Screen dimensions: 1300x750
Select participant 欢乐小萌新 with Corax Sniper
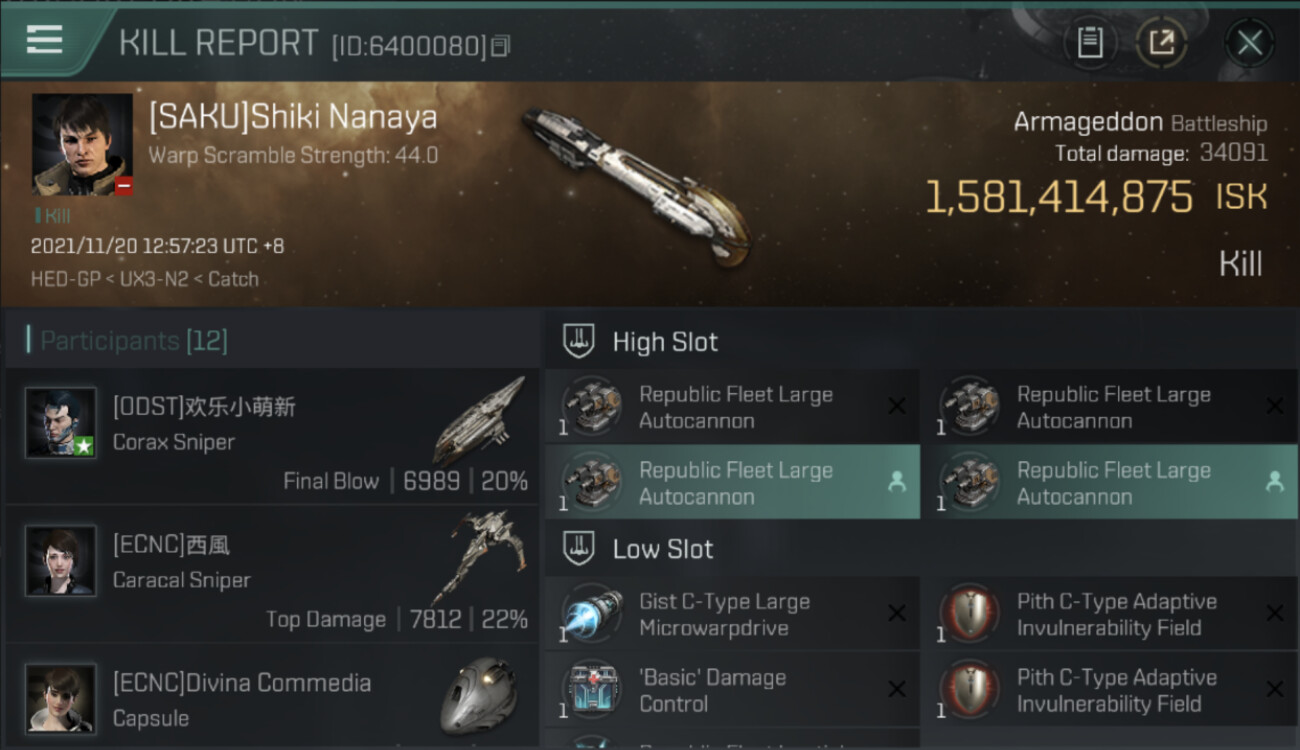(272, 436)
